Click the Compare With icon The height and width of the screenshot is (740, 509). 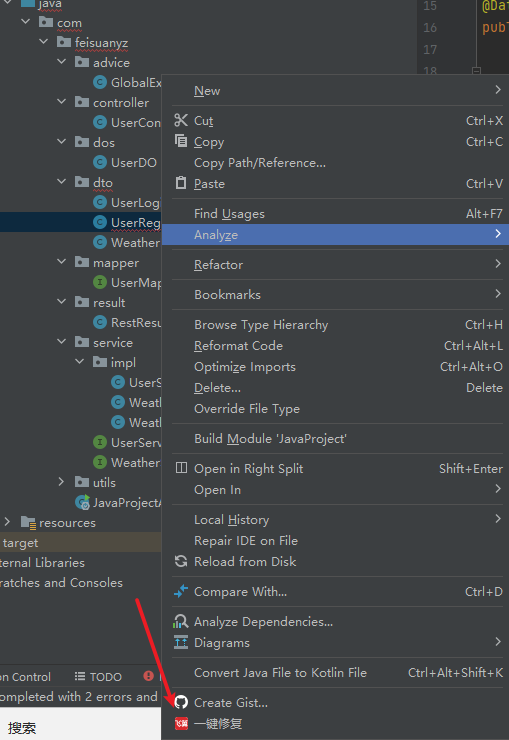(x=181, y=591)
